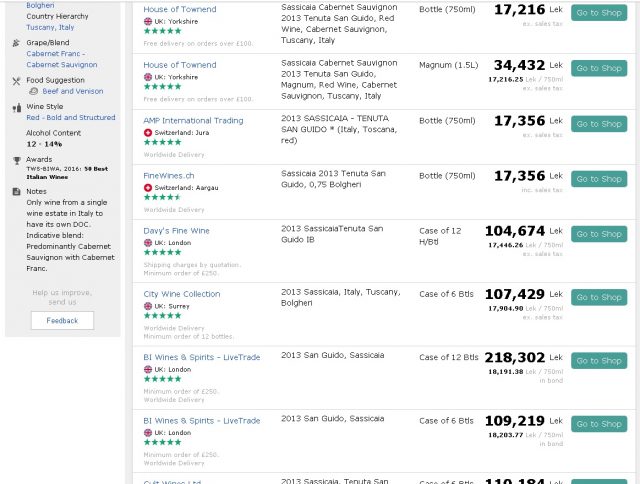
Task: Follow the Tuscany, Italy hierarchy link
Action: tap(50, 27)
